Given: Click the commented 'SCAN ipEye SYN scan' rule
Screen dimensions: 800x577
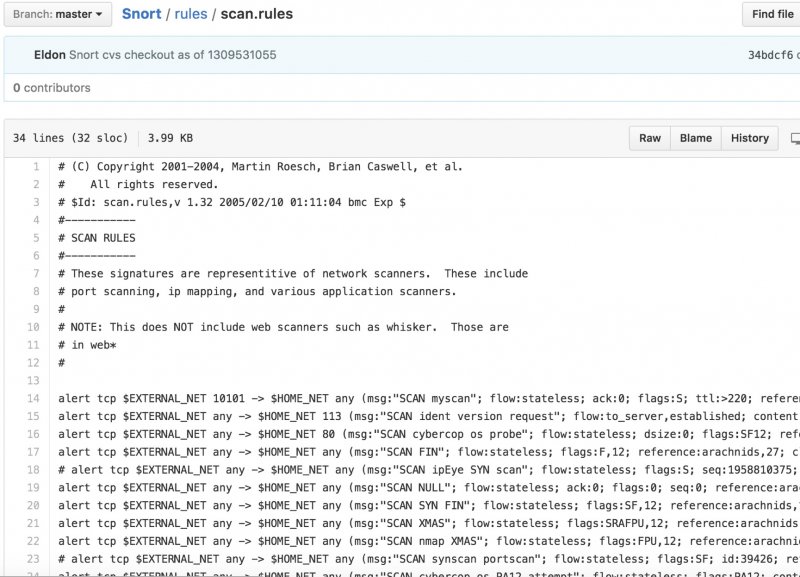Looking at the screenshot, I should [429, 470].
